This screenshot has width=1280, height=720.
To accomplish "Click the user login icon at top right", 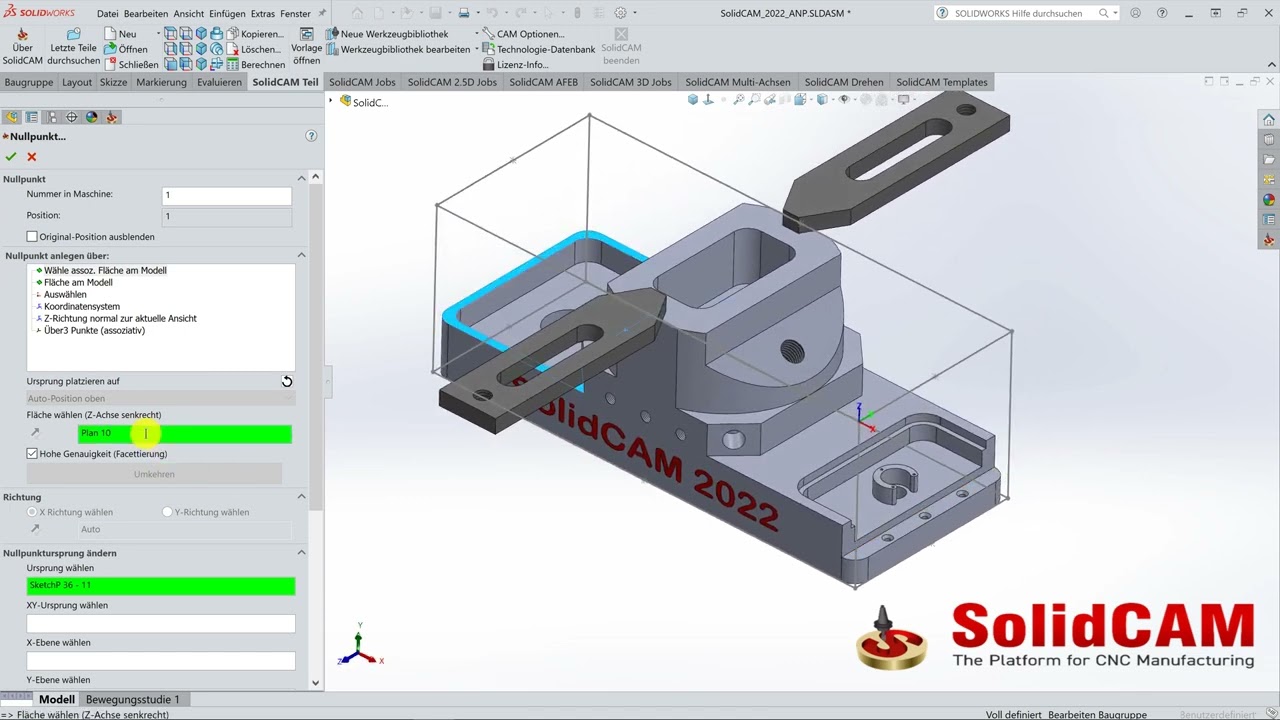I will (1138, 13).
